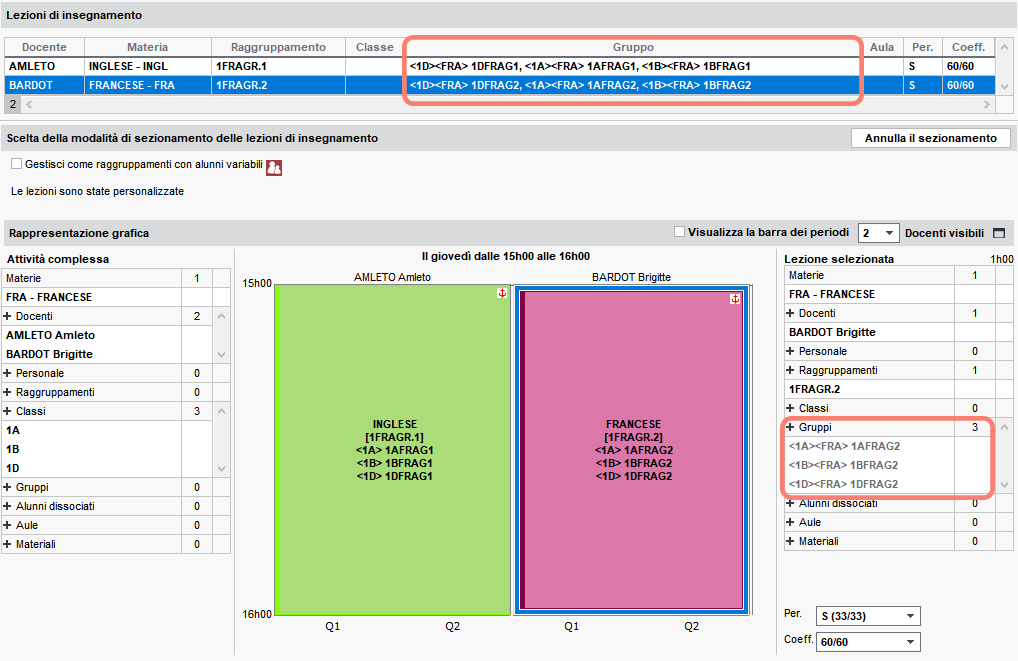
Task: Expand Raggruppamenti in Attività complessa panel
Action: coord(8,392)
